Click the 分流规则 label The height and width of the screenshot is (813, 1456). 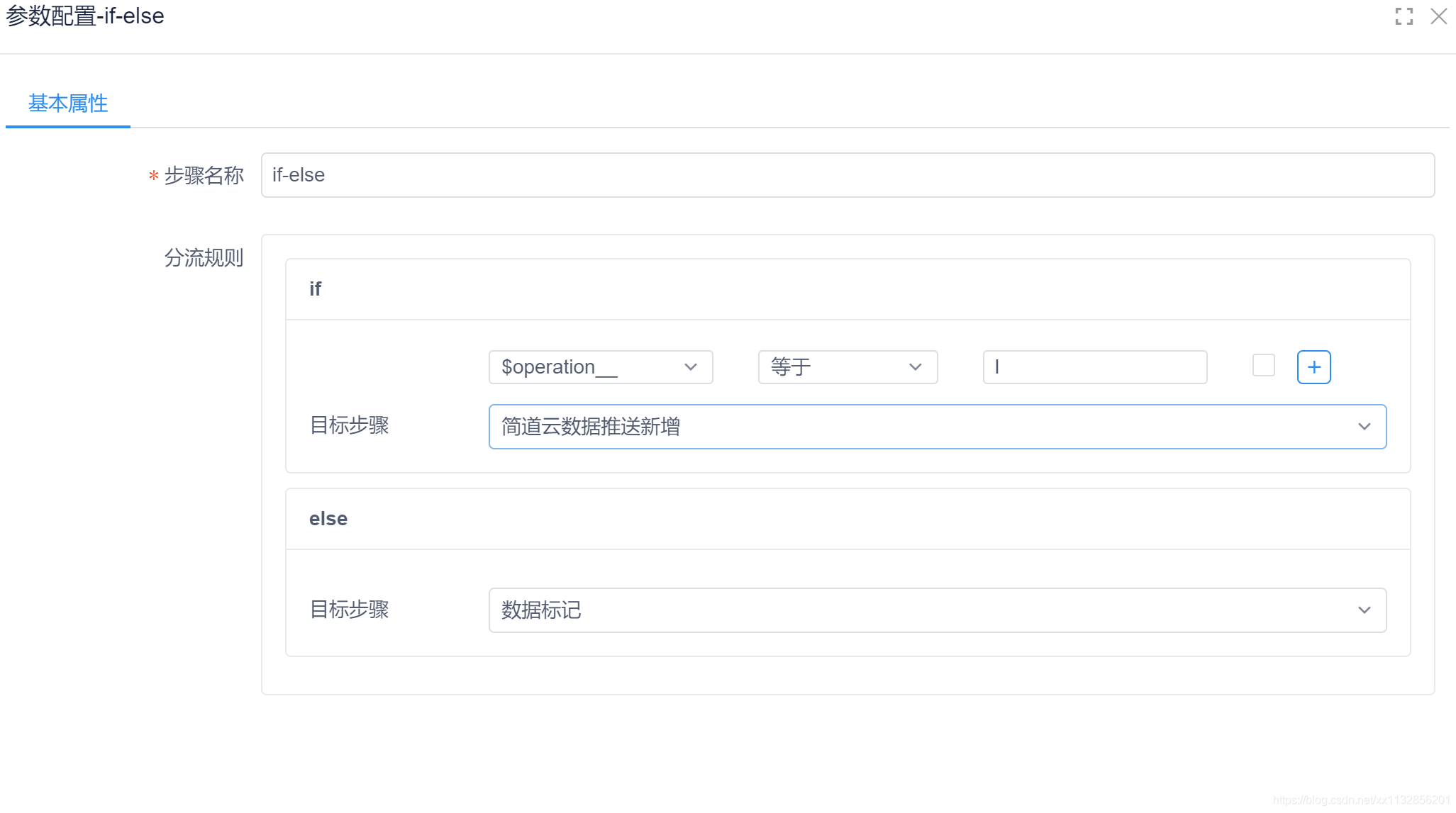[x=204, y=257]
